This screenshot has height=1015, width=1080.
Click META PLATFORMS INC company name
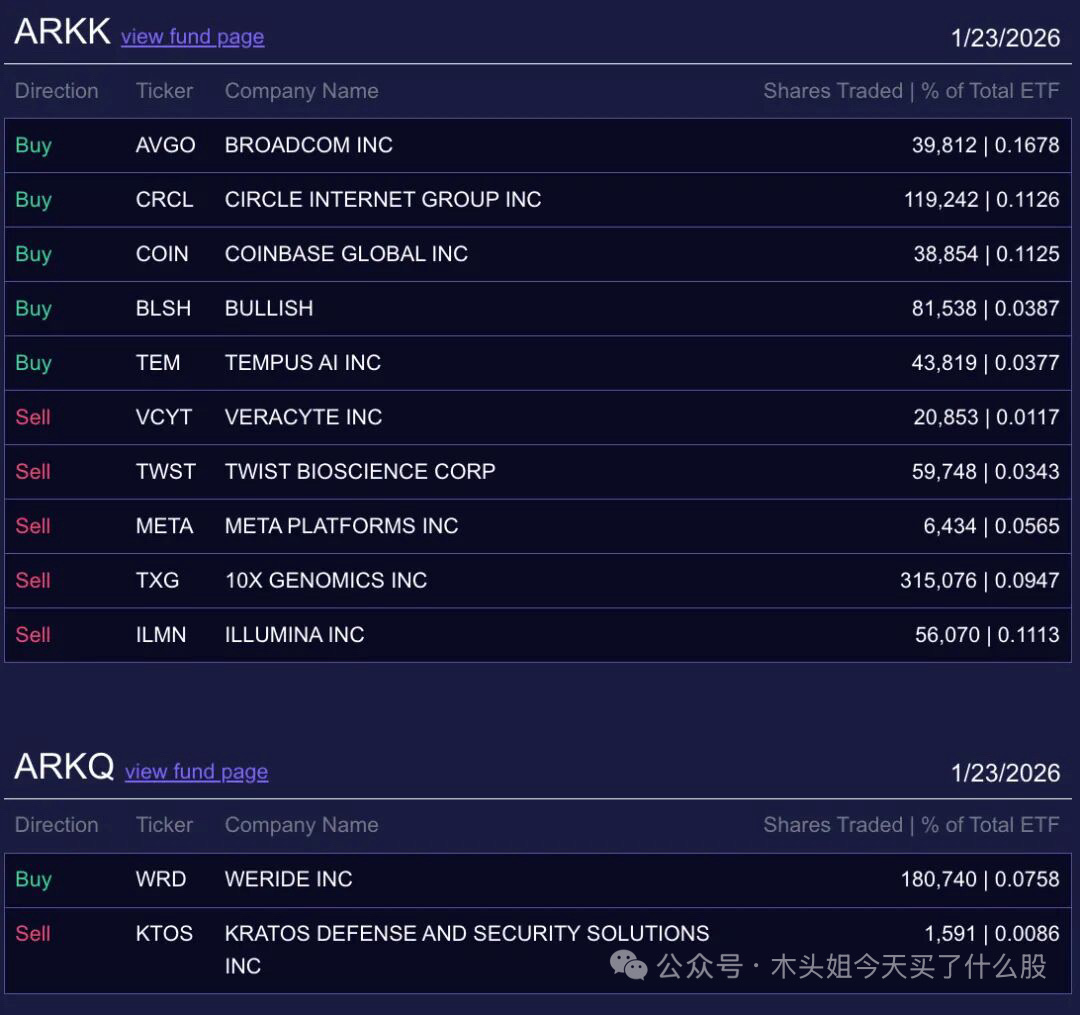pos(342,526)
